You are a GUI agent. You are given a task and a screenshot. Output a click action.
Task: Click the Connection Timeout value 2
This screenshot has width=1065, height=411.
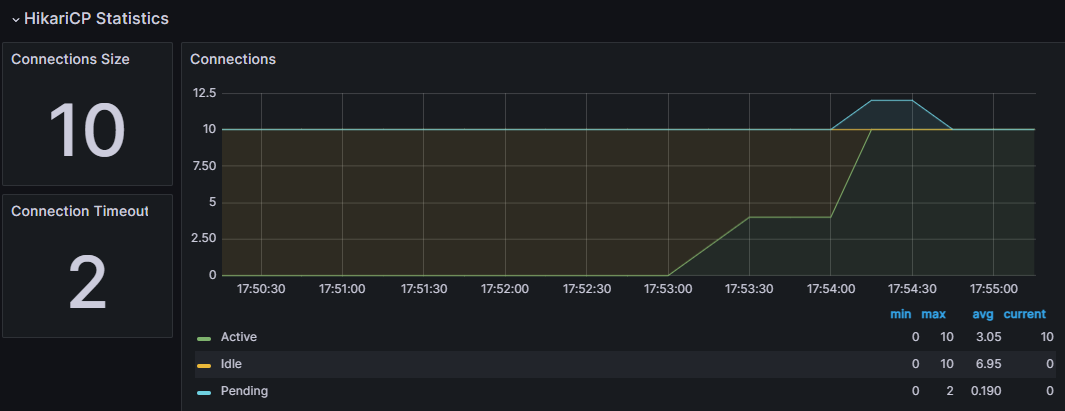pos(88,283)
